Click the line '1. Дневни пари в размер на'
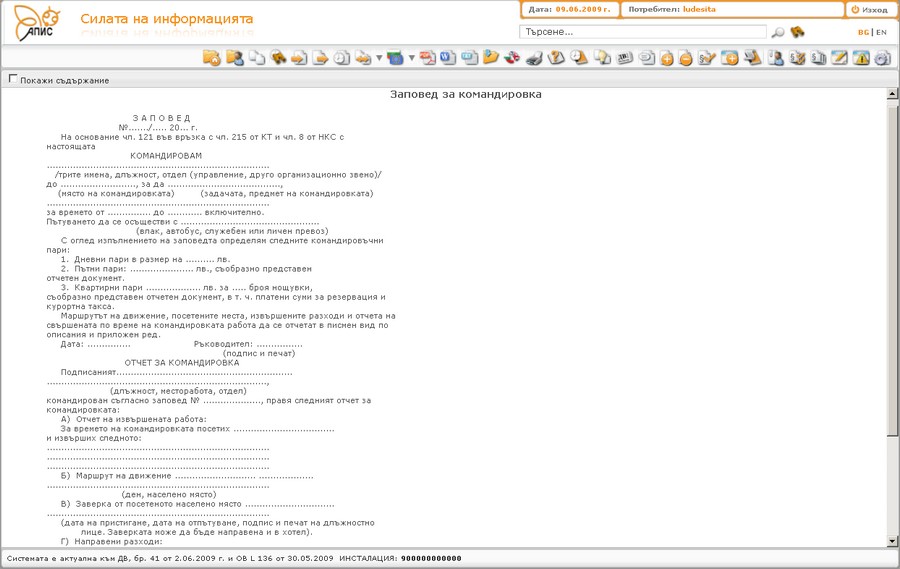The width and height of the screenshot is (900, 569). 122,260
